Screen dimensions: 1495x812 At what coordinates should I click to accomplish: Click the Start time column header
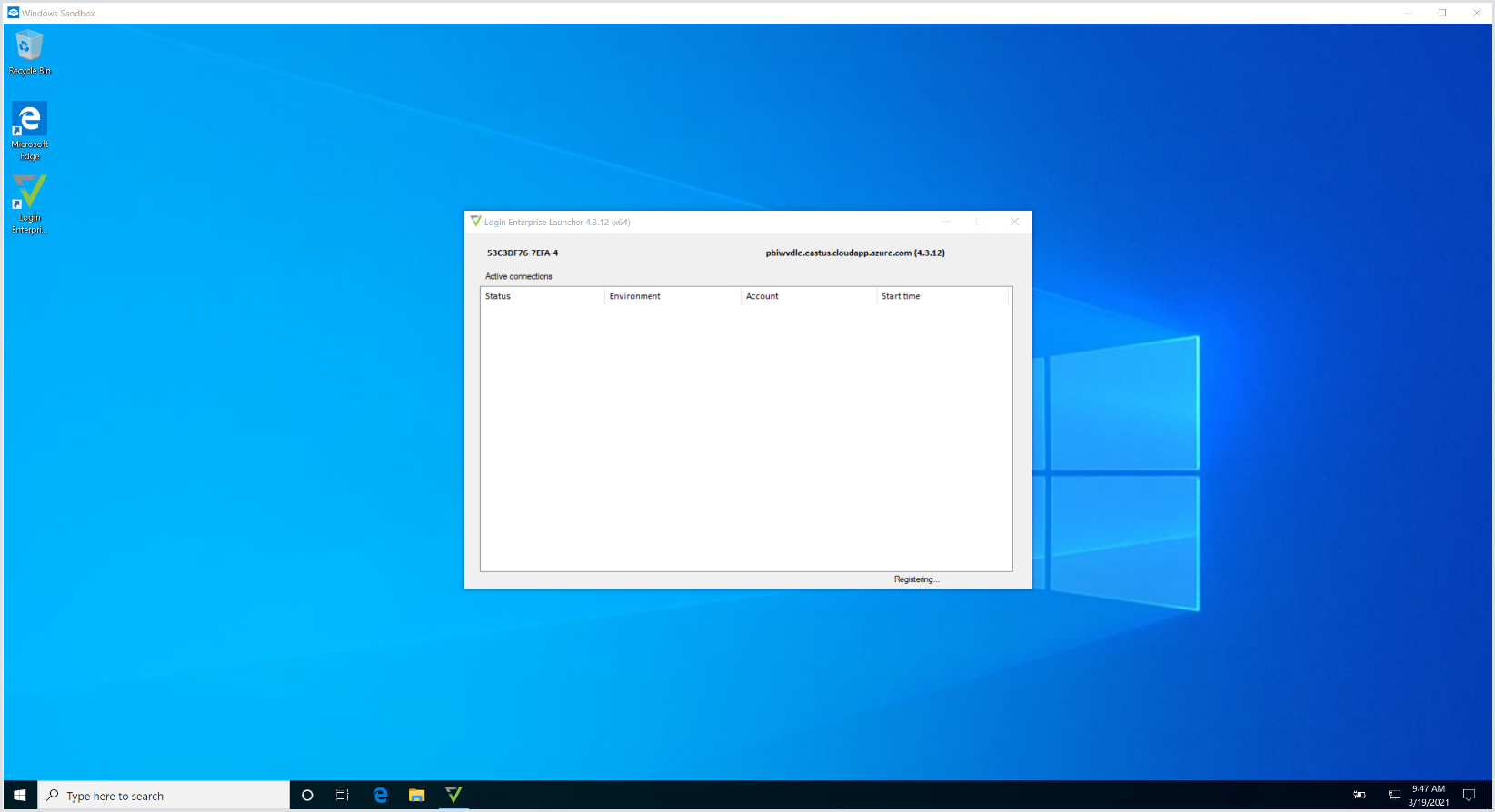pos(942,296)
